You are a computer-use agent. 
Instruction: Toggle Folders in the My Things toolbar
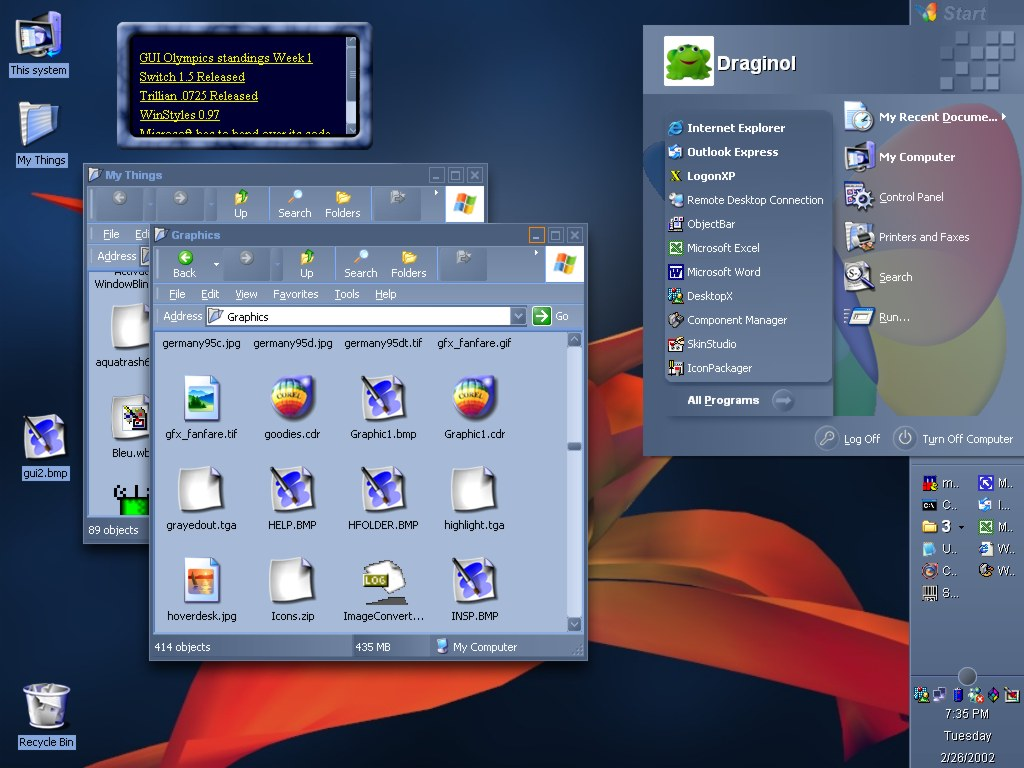tap(342, 204)
